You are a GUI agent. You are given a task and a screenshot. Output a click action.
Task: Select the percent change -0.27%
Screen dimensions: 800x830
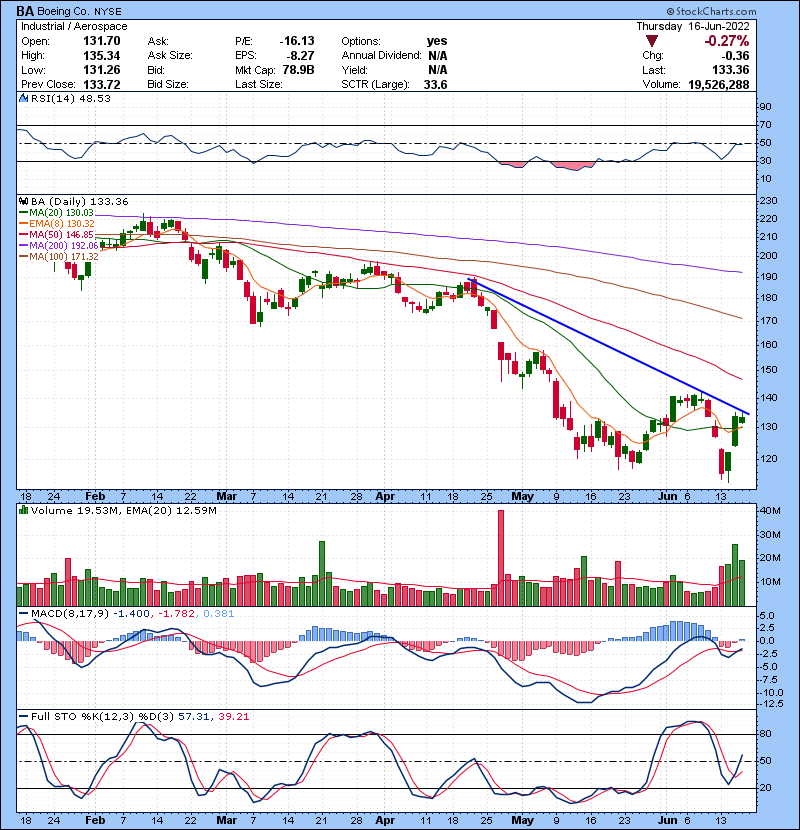pyautogui.click(x=726, y=41)
